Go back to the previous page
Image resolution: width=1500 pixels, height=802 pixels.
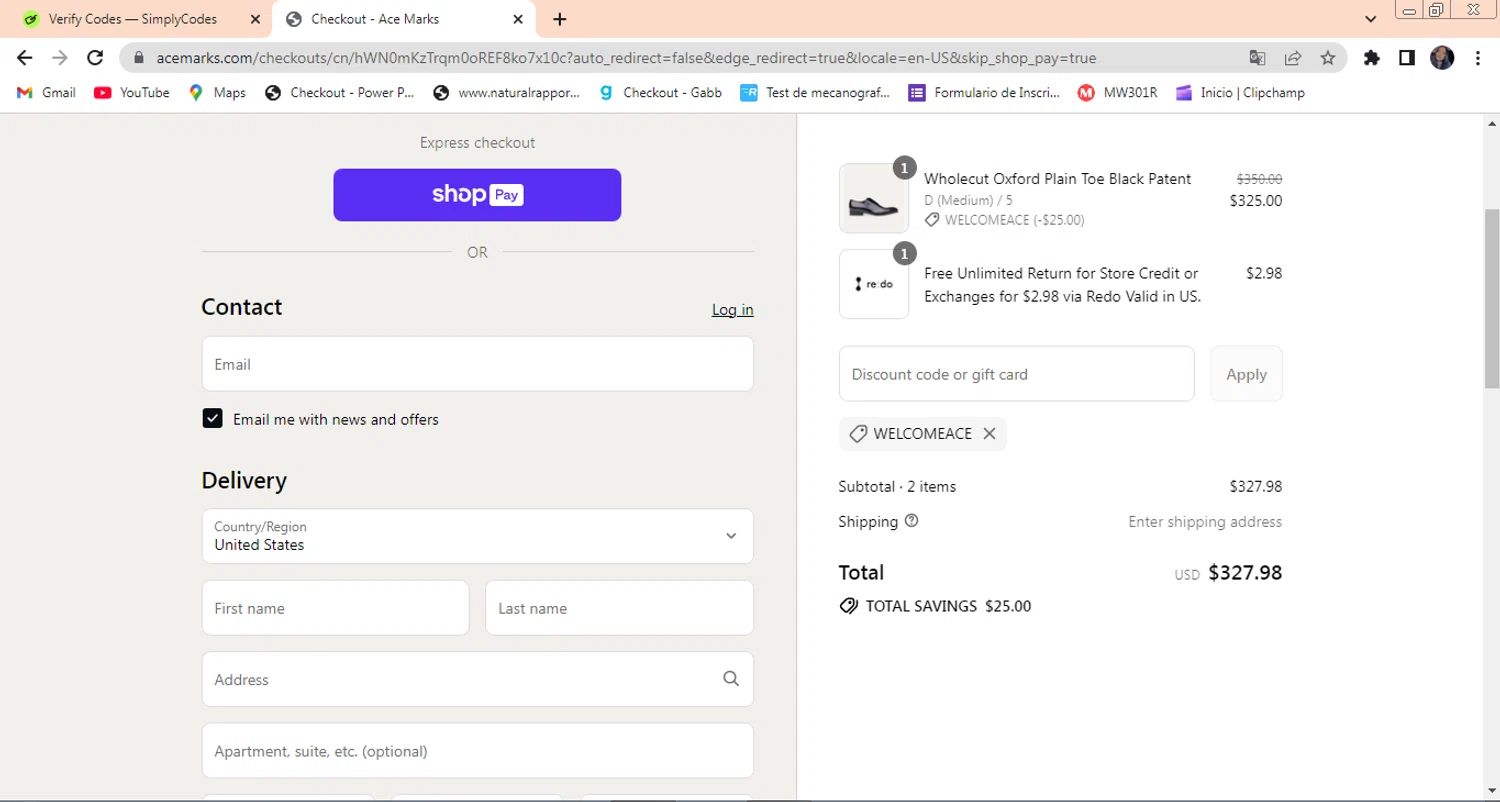[25, 58]
